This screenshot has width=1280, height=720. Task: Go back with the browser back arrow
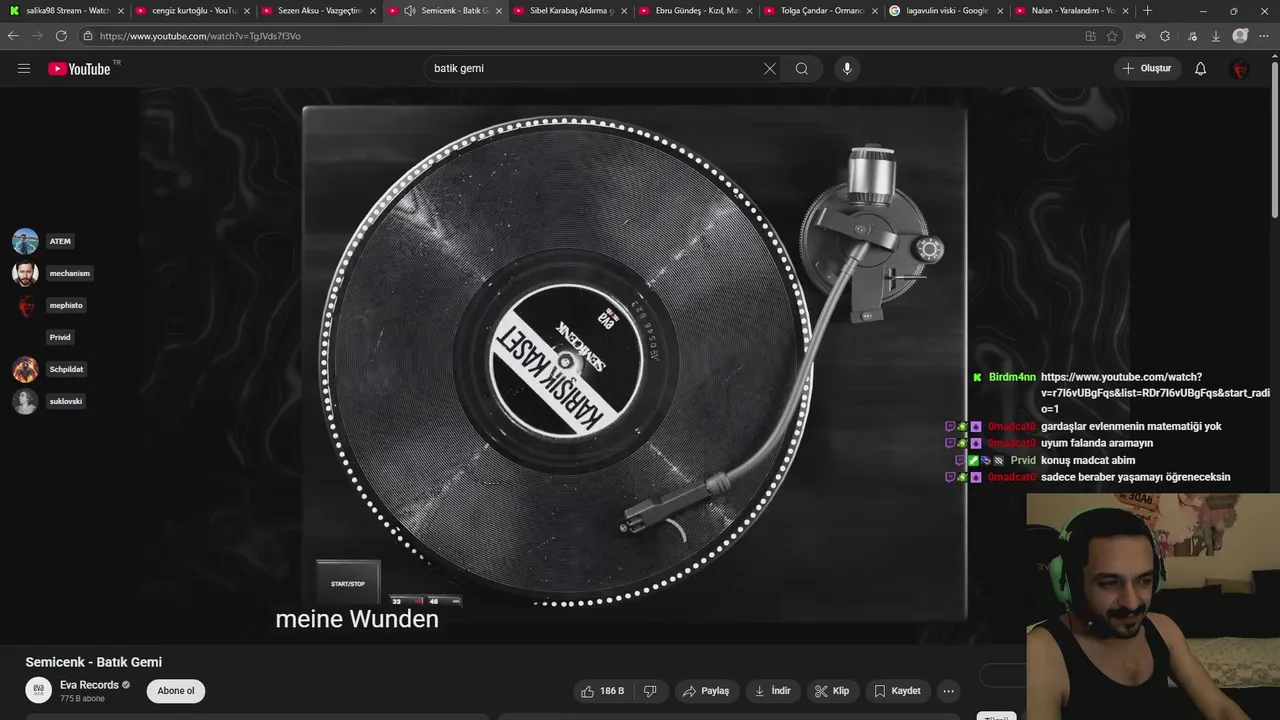tap(13, 36)
